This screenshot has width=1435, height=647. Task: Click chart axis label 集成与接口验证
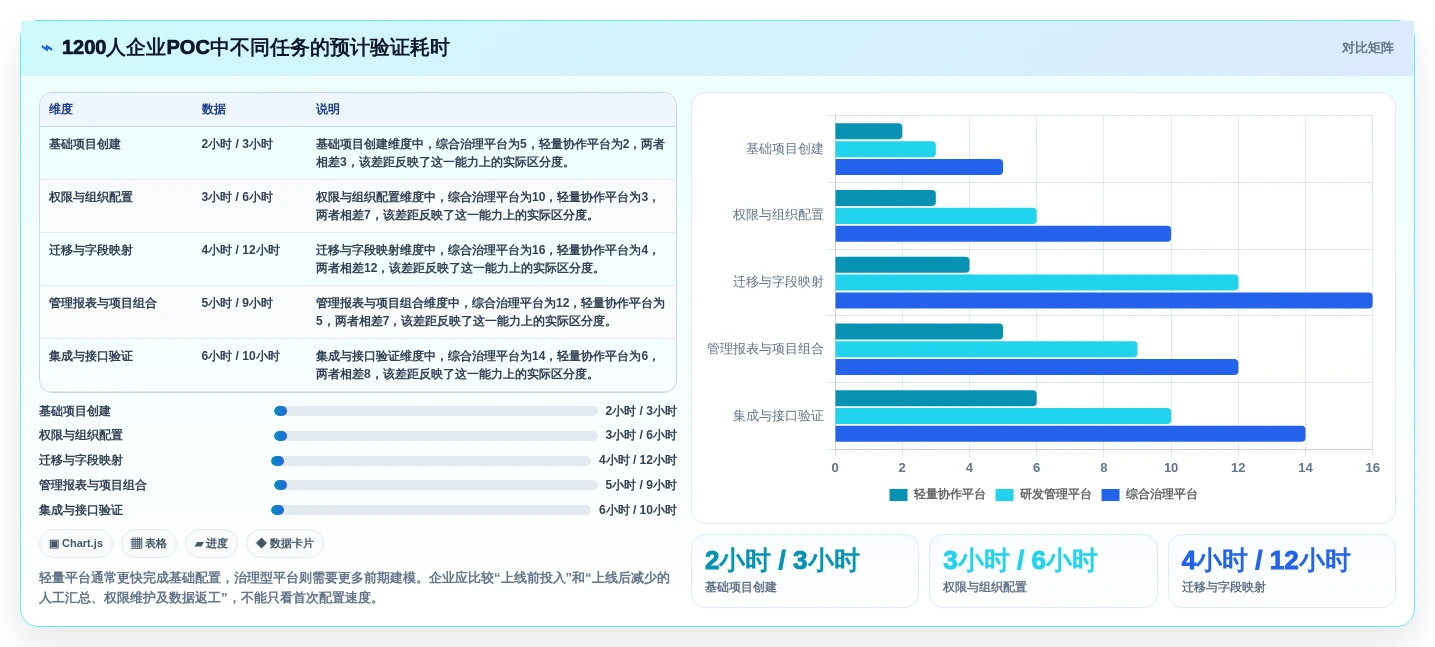click(778, 416)
